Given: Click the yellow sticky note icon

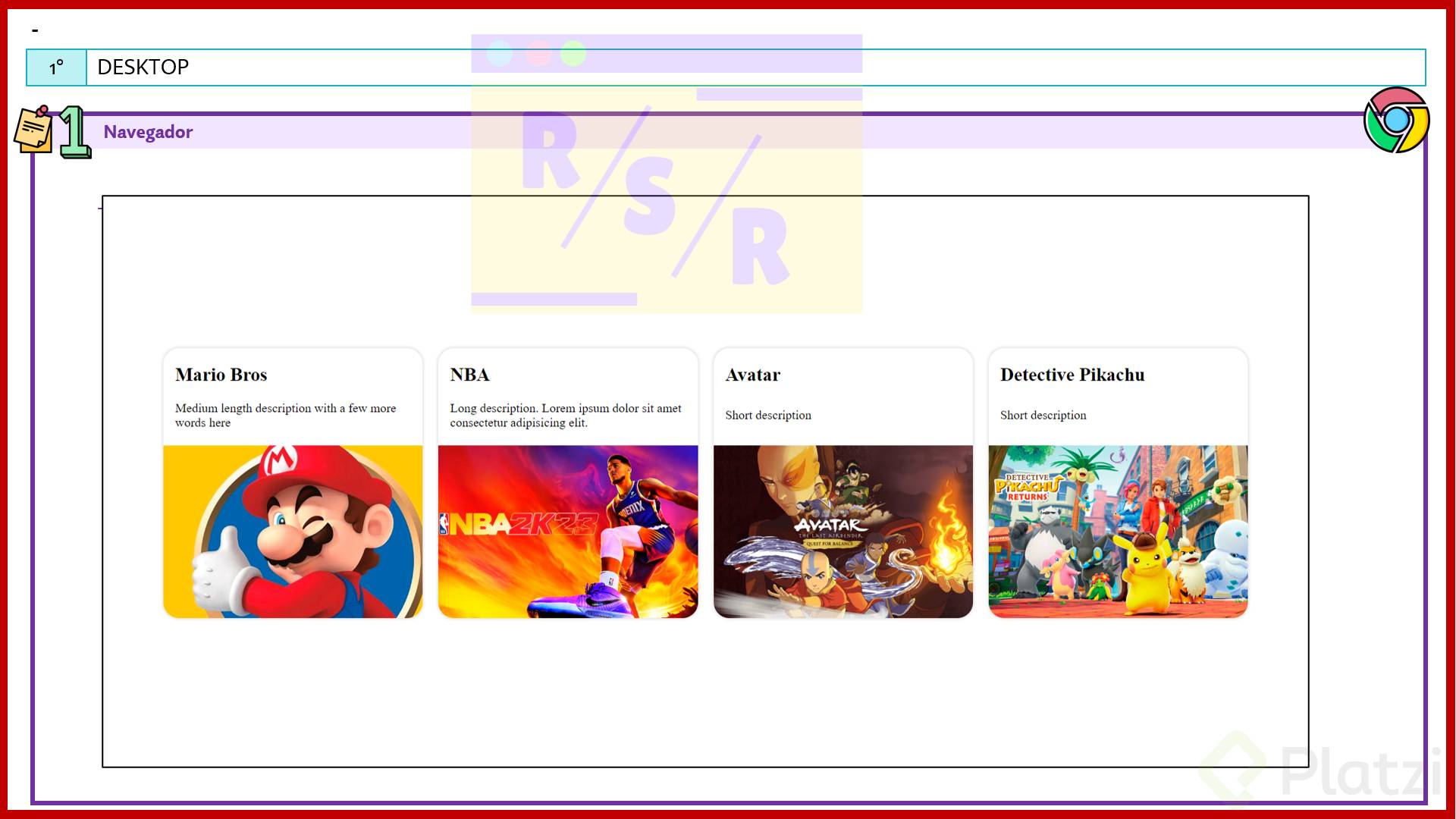Looking at the screenshot, I should pyautogui.click(x=33, y=130).
